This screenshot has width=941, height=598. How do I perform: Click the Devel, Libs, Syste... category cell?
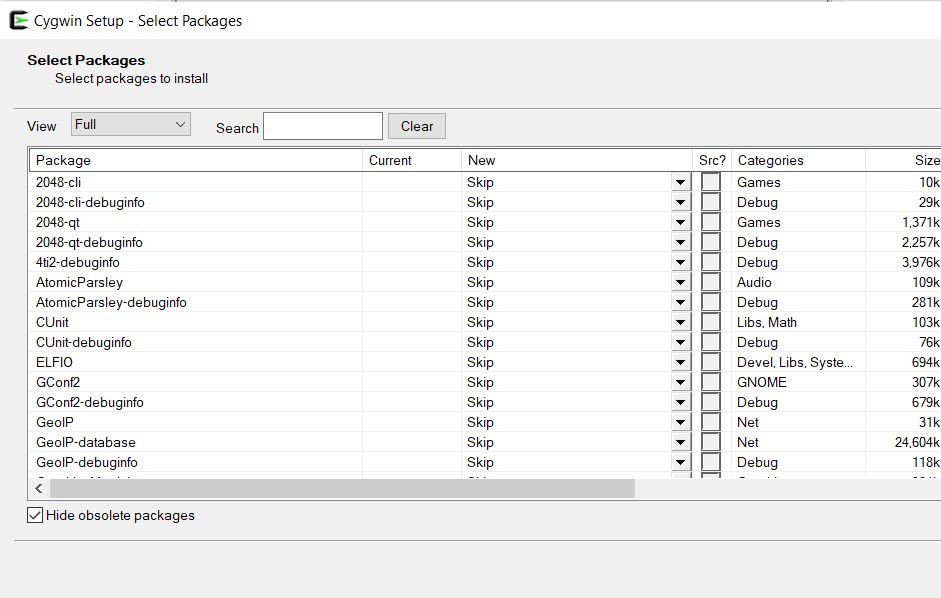click(x=795, y=362)
